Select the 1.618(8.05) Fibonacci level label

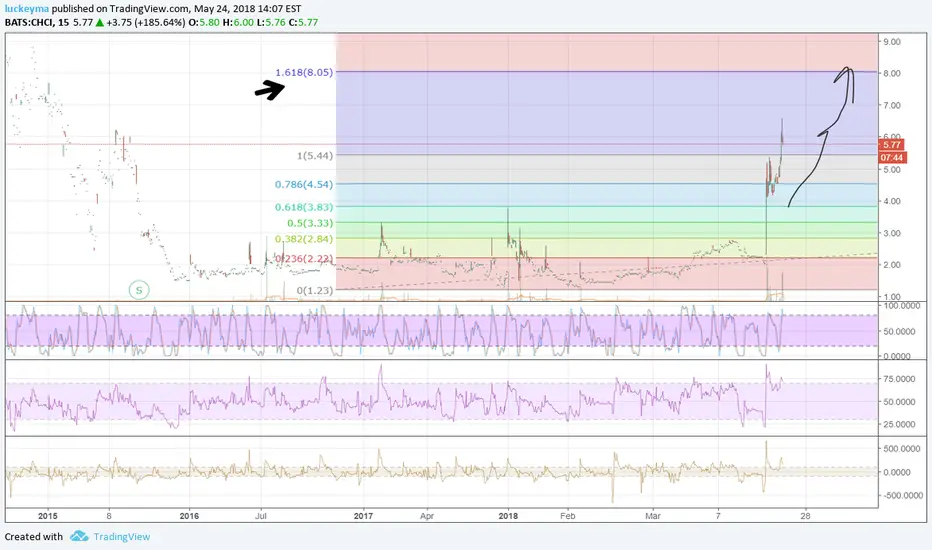(x=304, y=72)
